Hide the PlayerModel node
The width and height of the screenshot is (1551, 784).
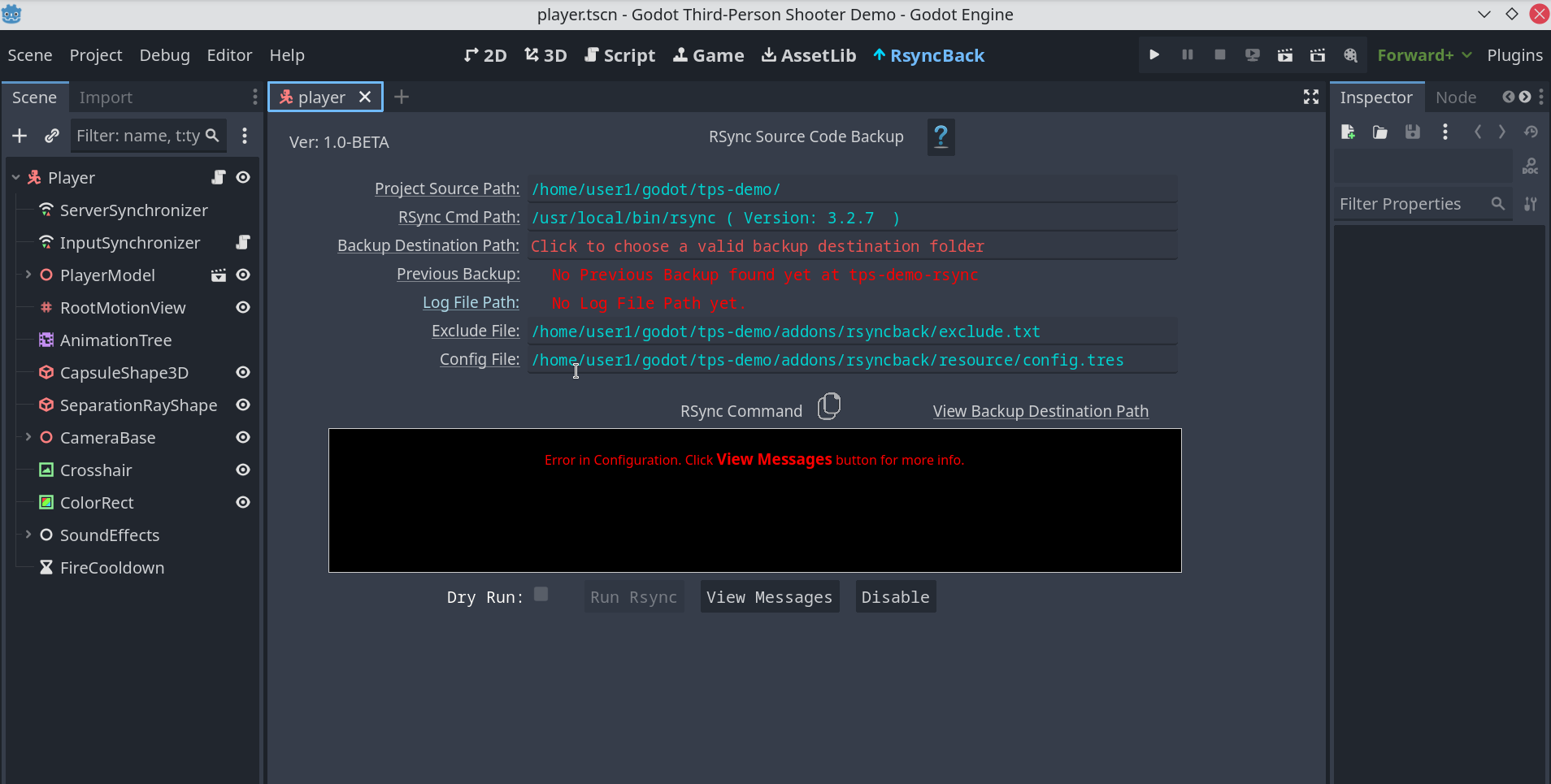[243, 275]
